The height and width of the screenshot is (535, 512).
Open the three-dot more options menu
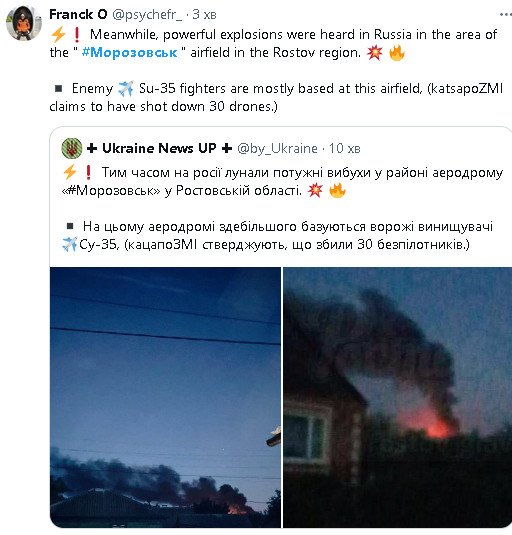pos(506,15)
